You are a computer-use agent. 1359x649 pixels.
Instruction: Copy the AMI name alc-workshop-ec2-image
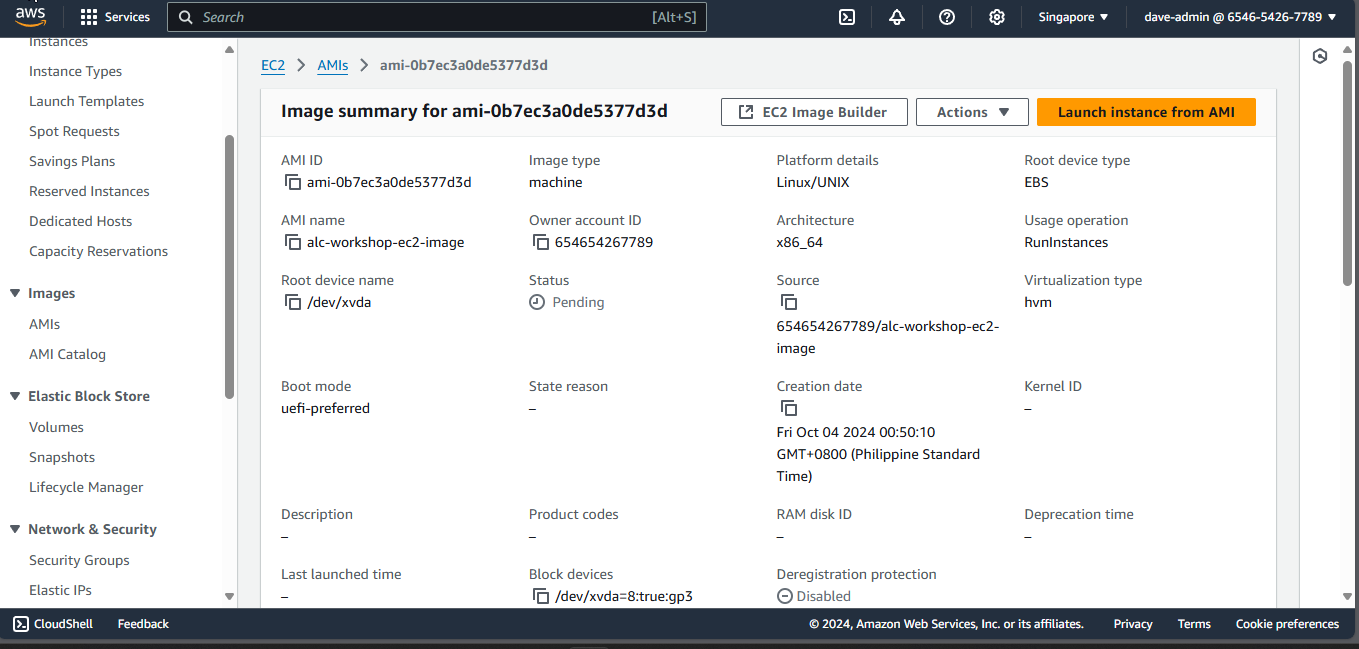[293, 242]
